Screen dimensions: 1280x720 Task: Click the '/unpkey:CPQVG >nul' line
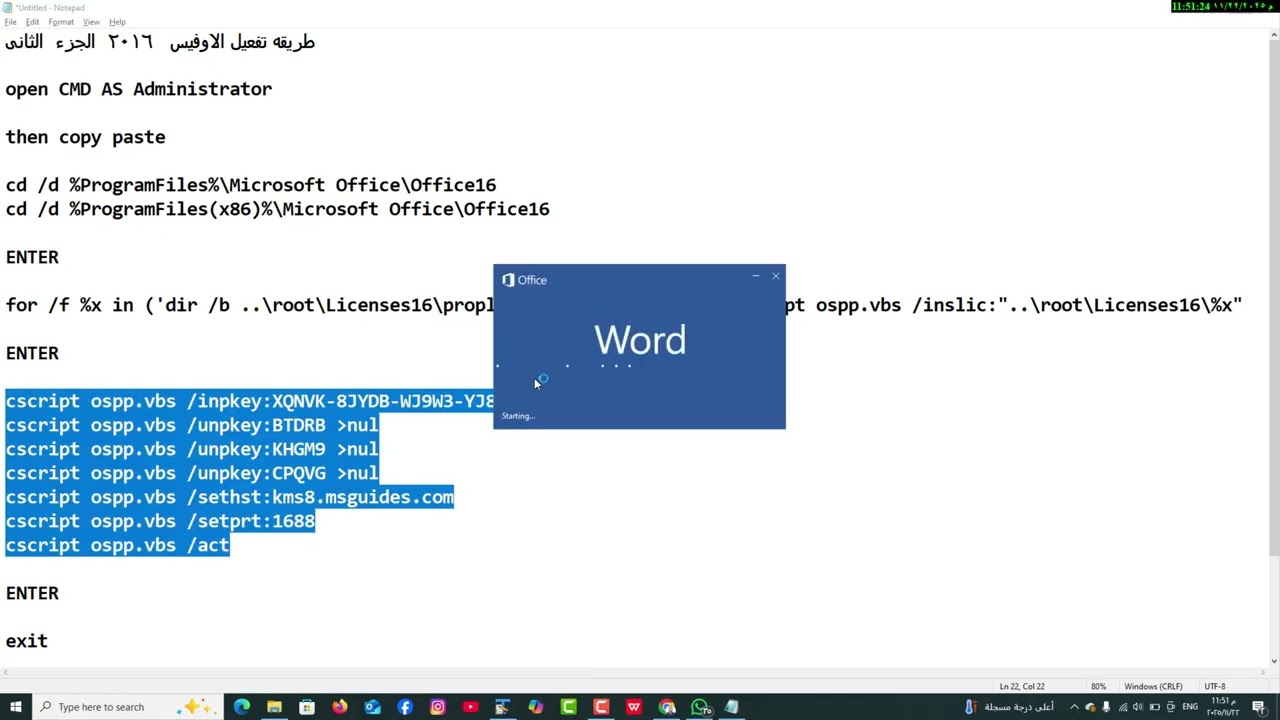pyautogui.click(x=192, y=473)
